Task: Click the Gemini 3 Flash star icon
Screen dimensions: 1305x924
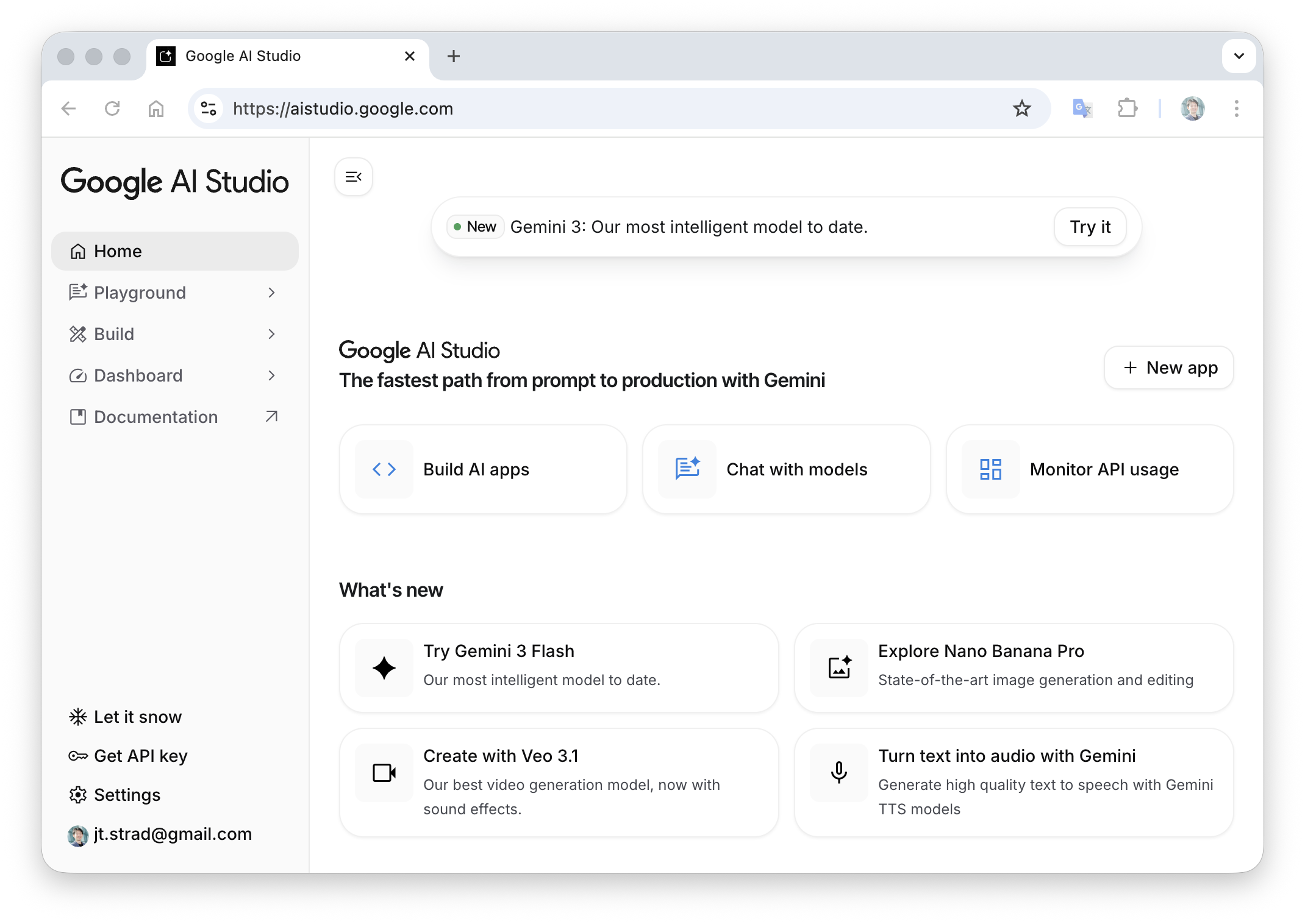Action: point(384,668)
